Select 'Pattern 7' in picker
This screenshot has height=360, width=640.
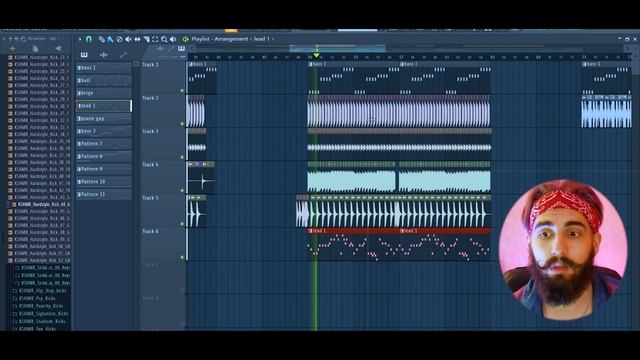tap(104, 144)
